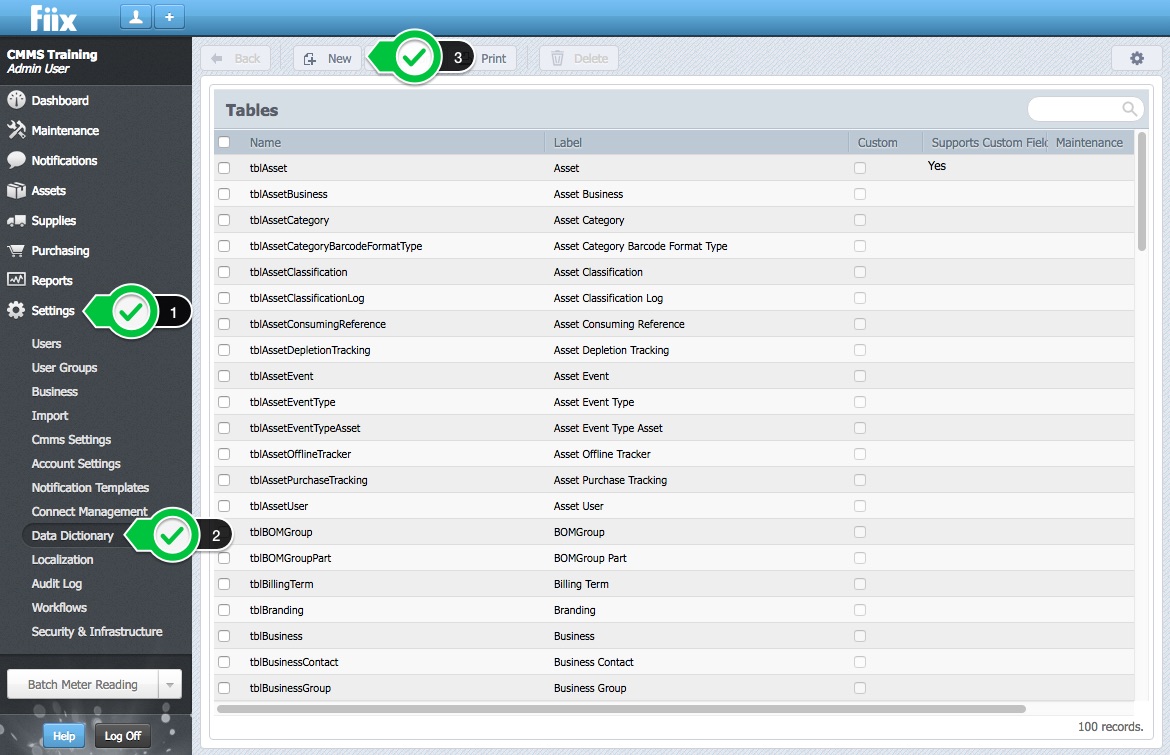Open Workflows settings

tap(59, 607)
